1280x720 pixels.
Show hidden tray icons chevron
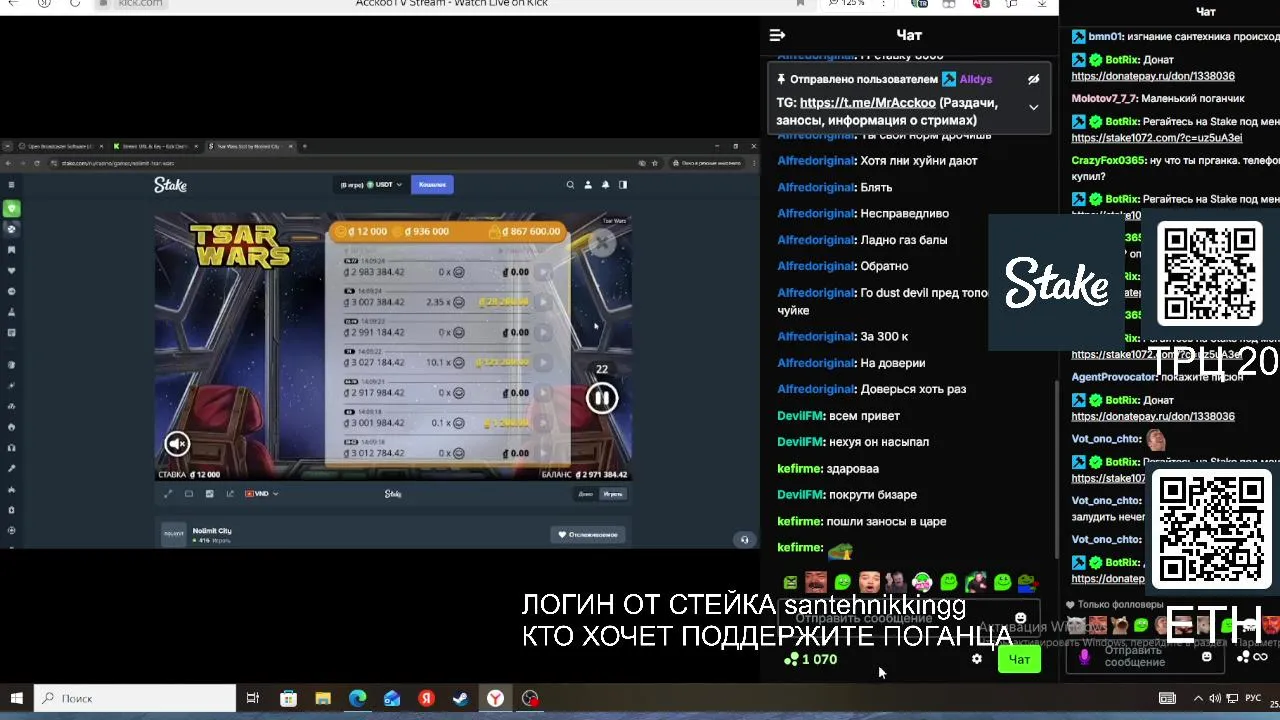(x=1198, y=698)
